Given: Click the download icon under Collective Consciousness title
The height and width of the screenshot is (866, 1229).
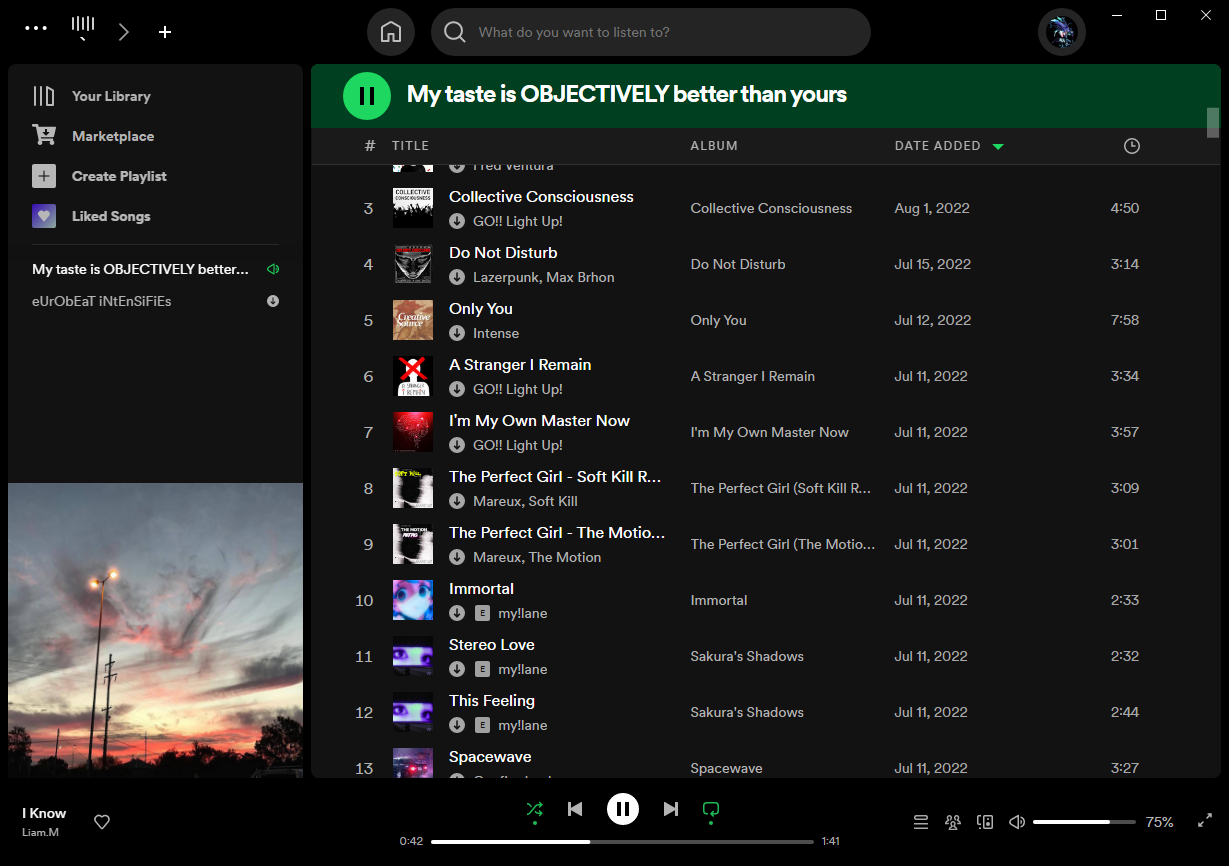Looking at the screenshot, I should [x=457, y=221].
